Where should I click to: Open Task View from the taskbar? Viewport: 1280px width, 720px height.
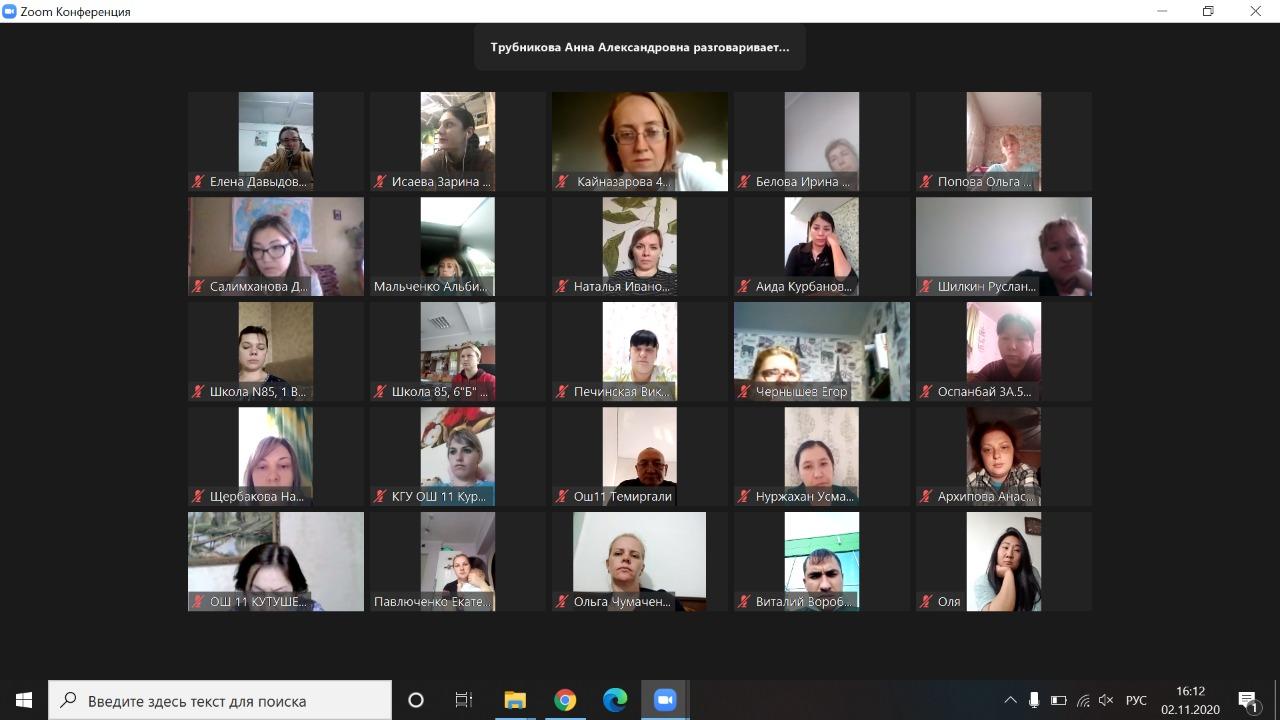pyautogui.click(x=464, y=700)
